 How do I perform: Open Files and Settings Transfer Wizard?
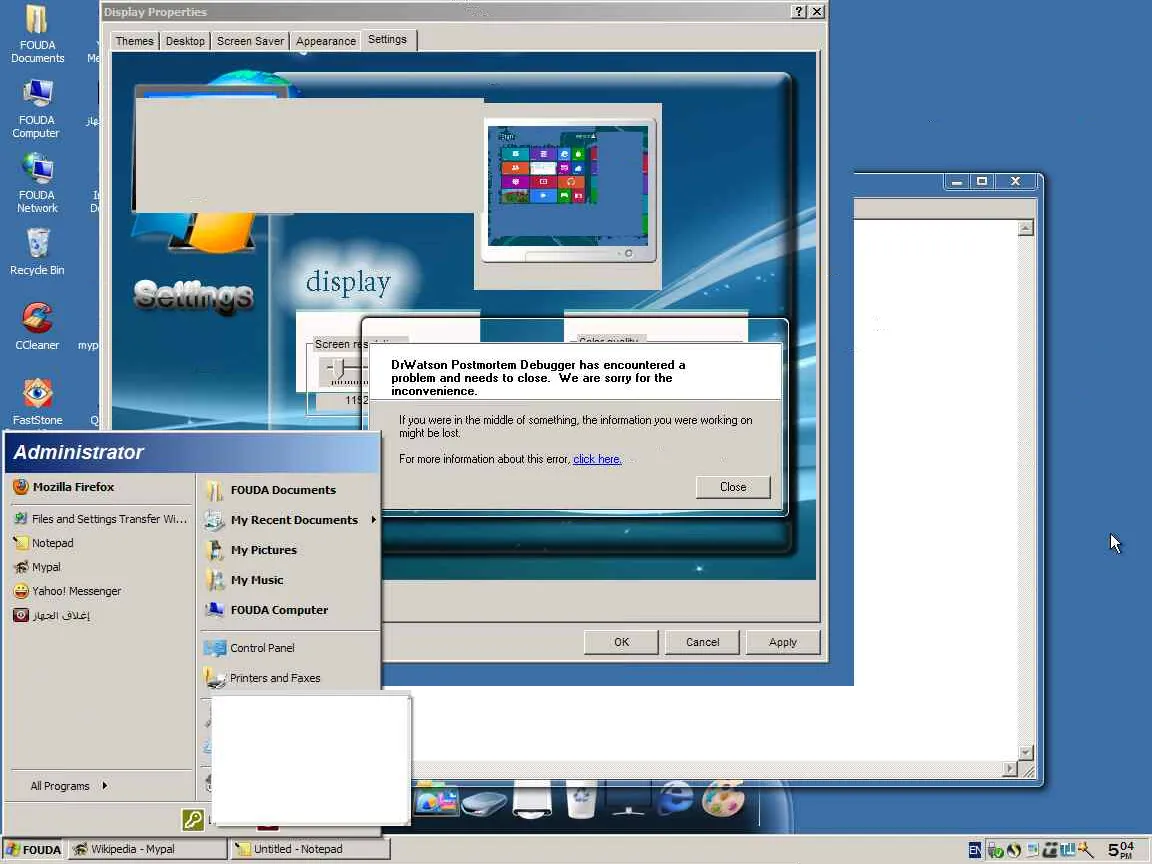click(100, 519)
